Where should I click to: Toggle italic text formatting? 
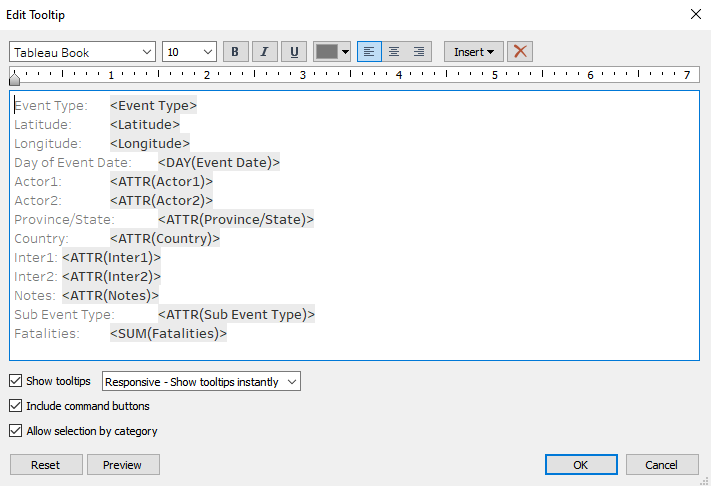click(x=265, y=52)
